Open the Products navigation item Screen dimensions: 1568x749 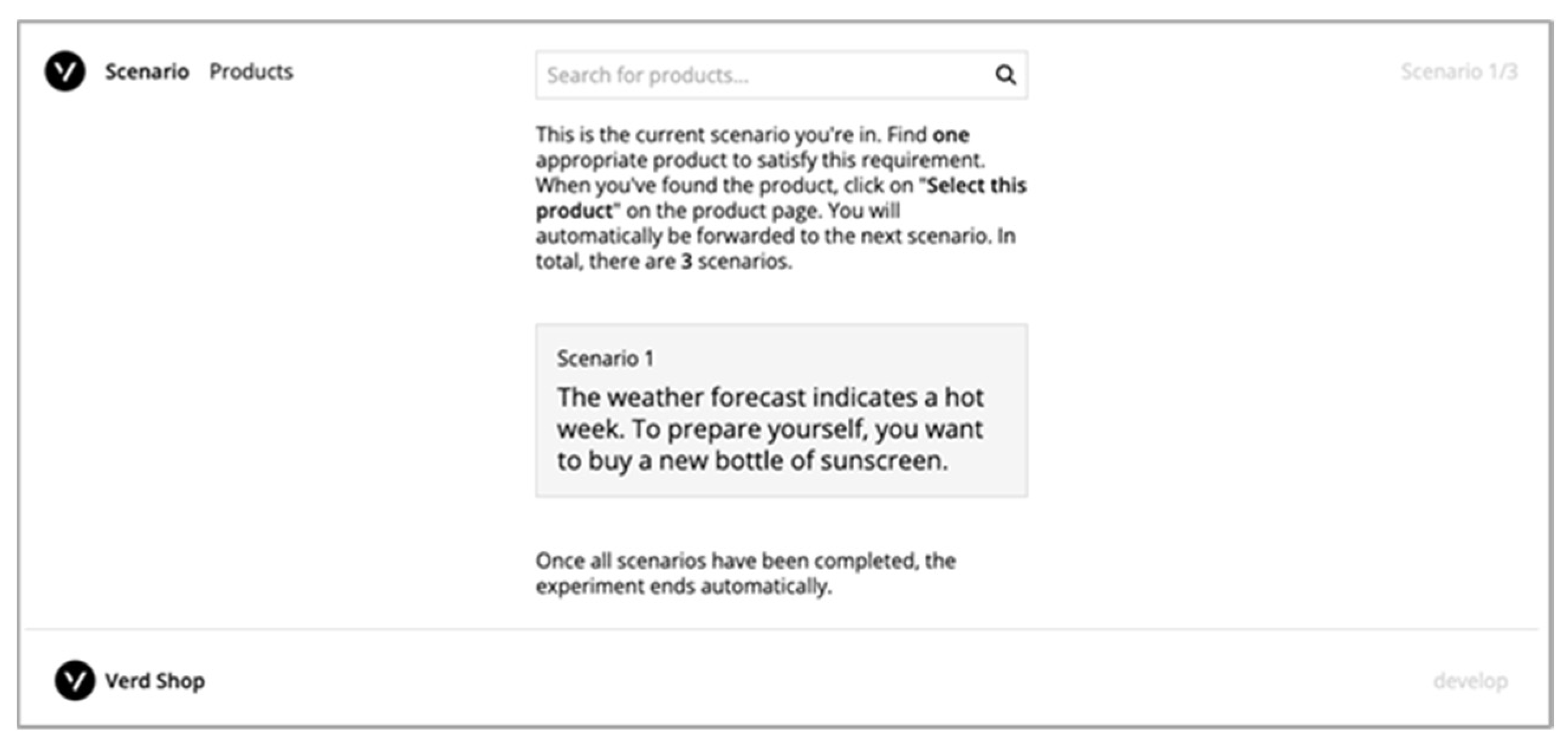point(251,72)
